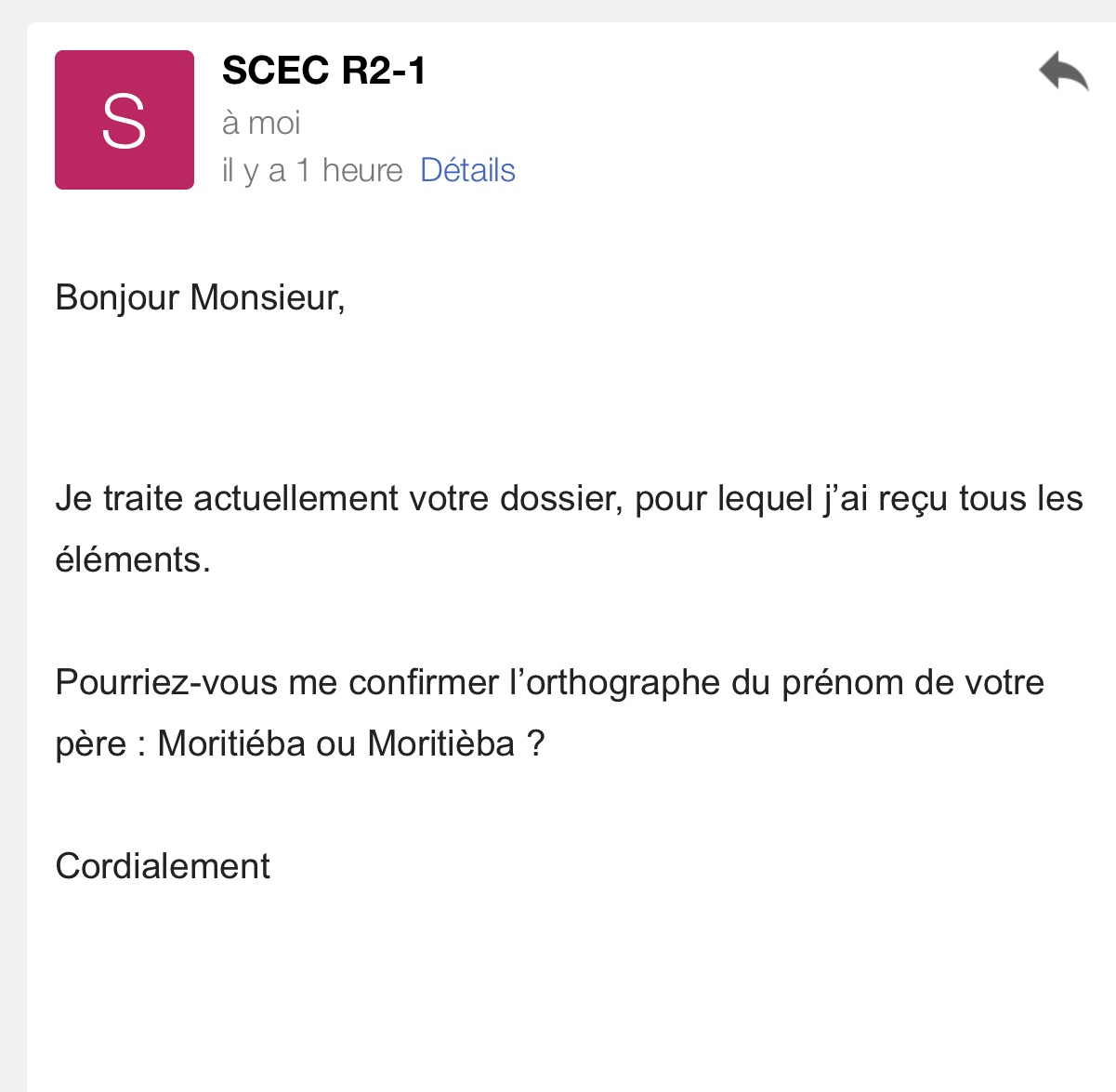Image resolution: width=1116 pixels, height=1092 pixels.
Task: Select the spelling Moritièba with grave accent
Action: (x=441, y=743)
